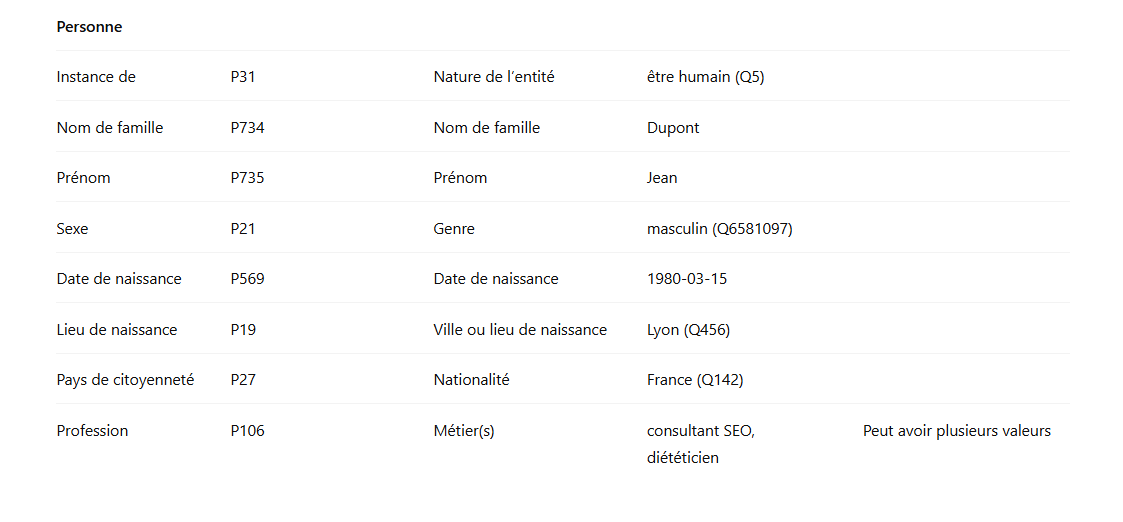Click the P106 property code
The image size is (1123, 522).
coord(247,431)
